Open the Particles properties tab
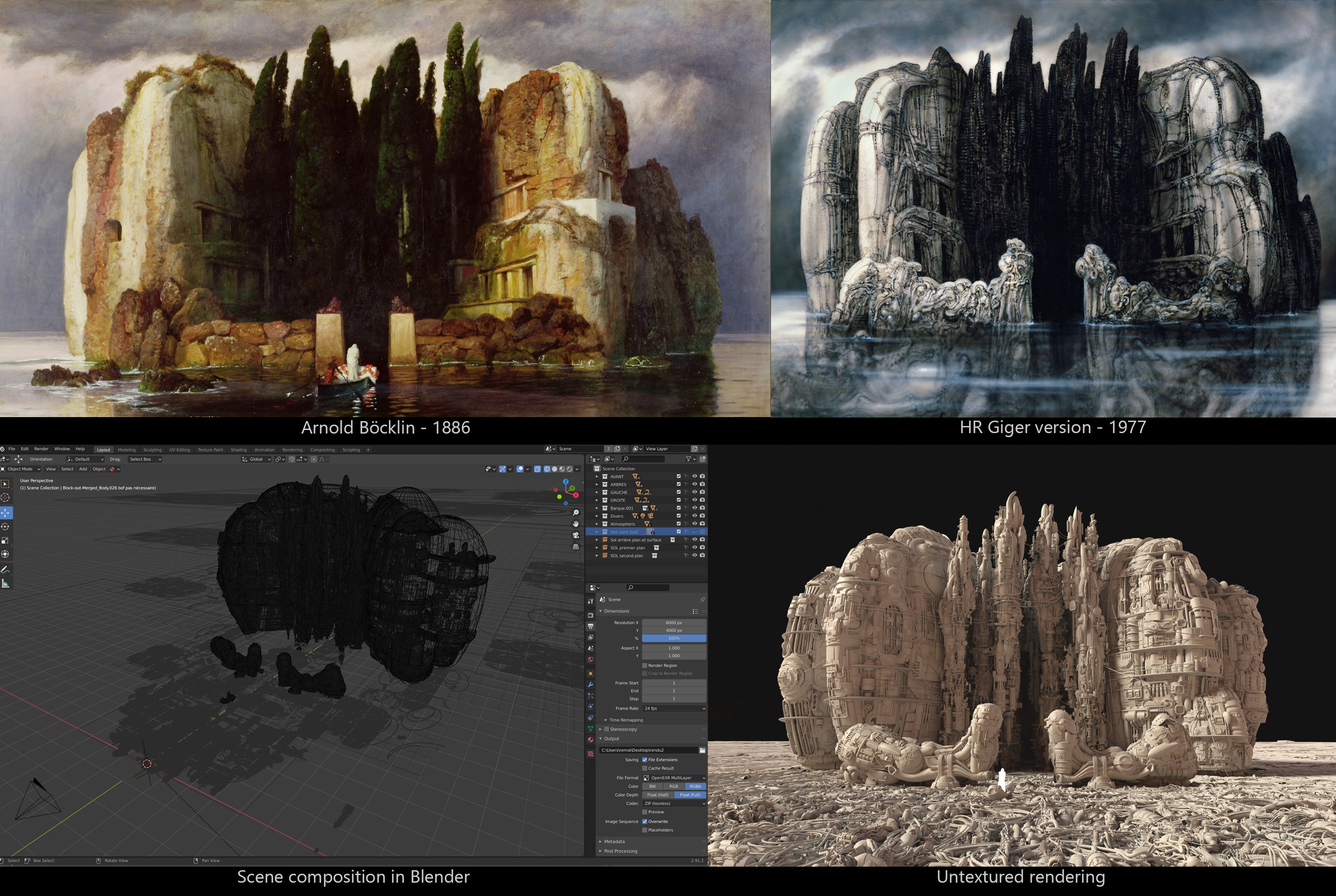Image resolution: width=1336 pixels, height=896 pixels. (591, 695)
